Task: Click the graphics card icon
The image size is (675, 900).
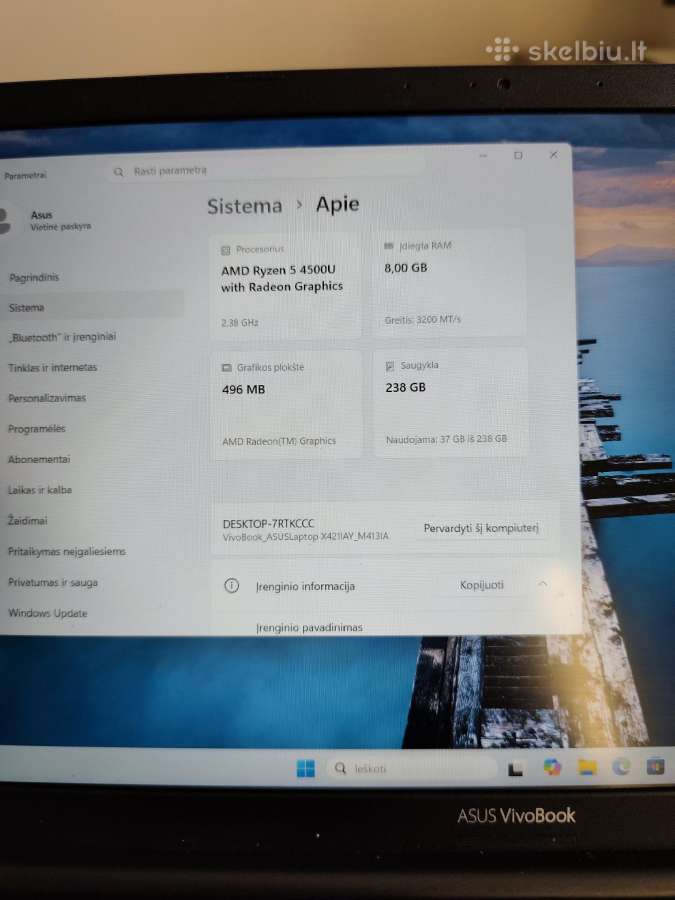Action: (x=227, y=368)
